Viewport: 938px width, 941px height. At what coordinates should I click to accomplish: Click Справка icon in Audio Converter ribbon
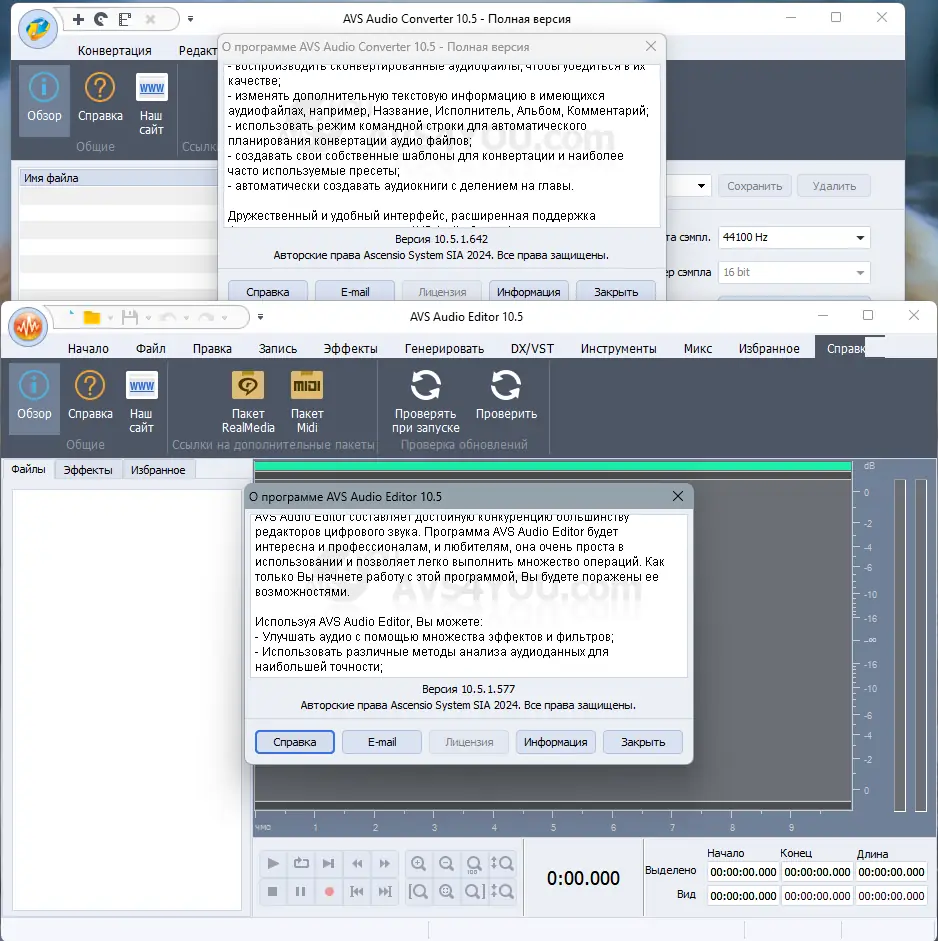[x=100, y=98]
